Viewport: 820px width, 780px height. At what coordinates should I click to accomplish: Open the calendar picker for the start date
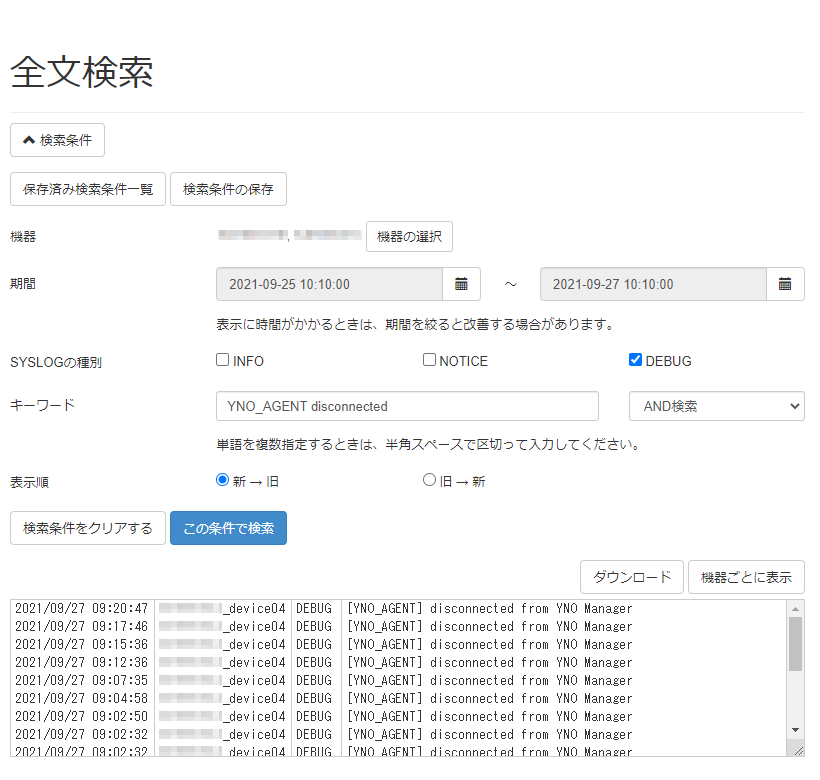click(x=461, y=284)
